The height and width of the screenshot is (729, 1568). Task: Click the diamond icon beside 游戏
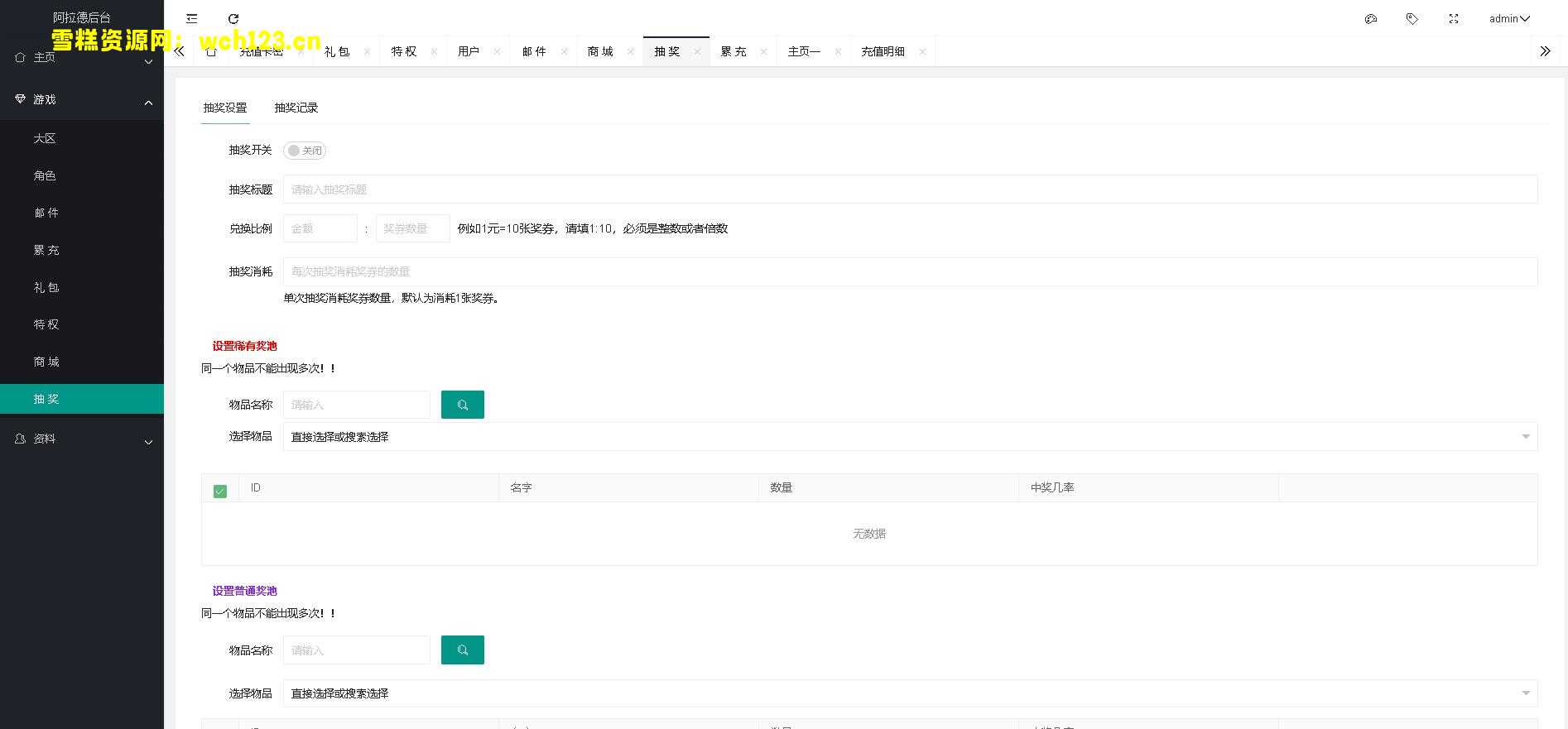coord(20,98)
